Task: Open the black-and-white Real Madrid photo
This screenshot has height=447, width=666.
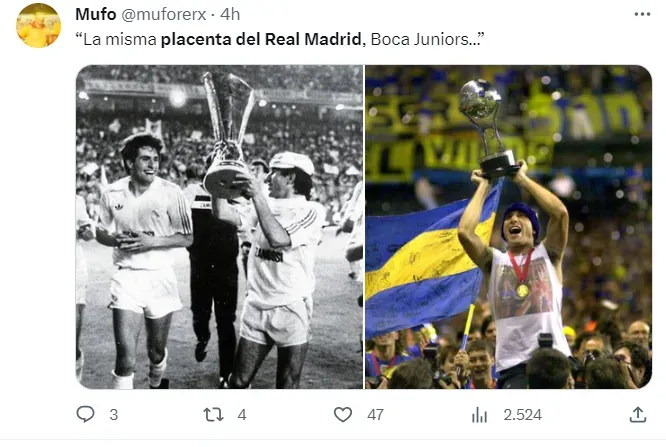Action: [219, 226]
